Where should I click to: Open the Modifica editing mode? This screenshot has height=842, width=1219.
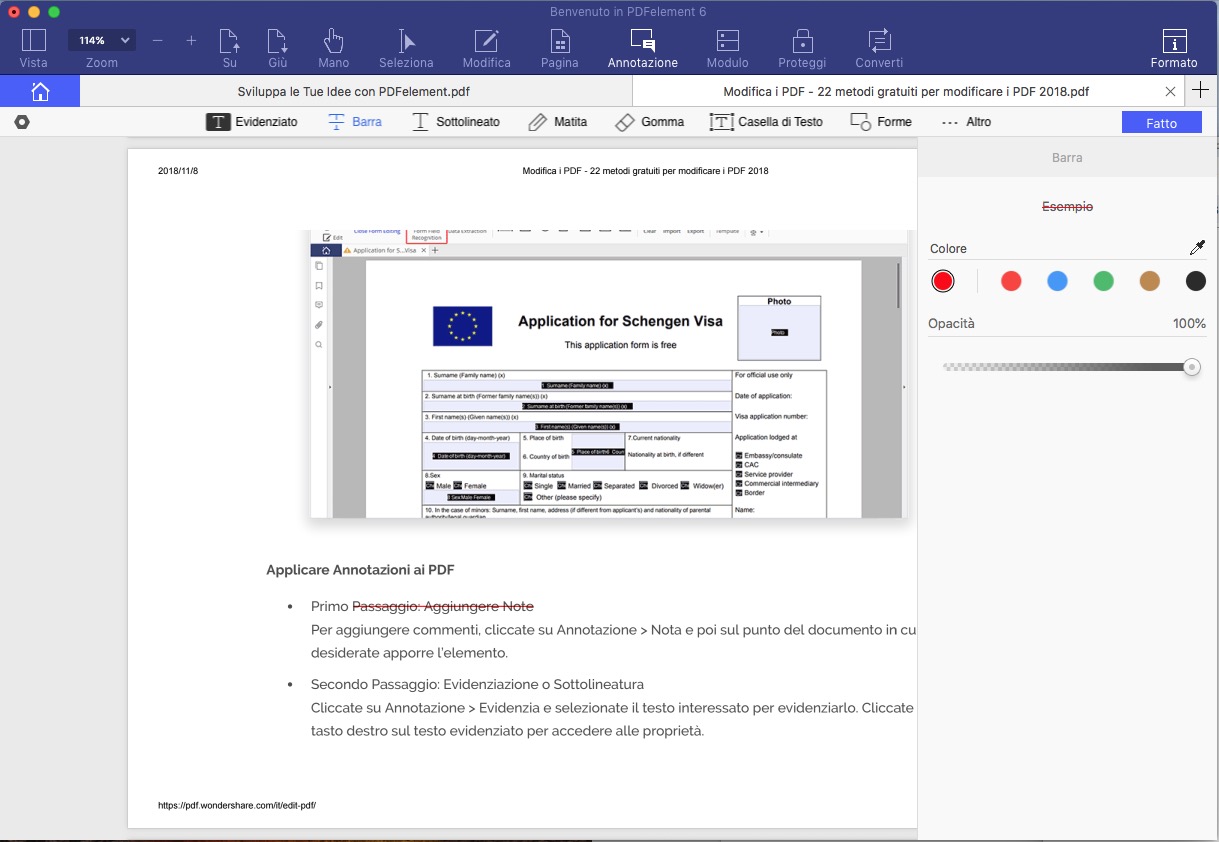(x=486, y=47)
